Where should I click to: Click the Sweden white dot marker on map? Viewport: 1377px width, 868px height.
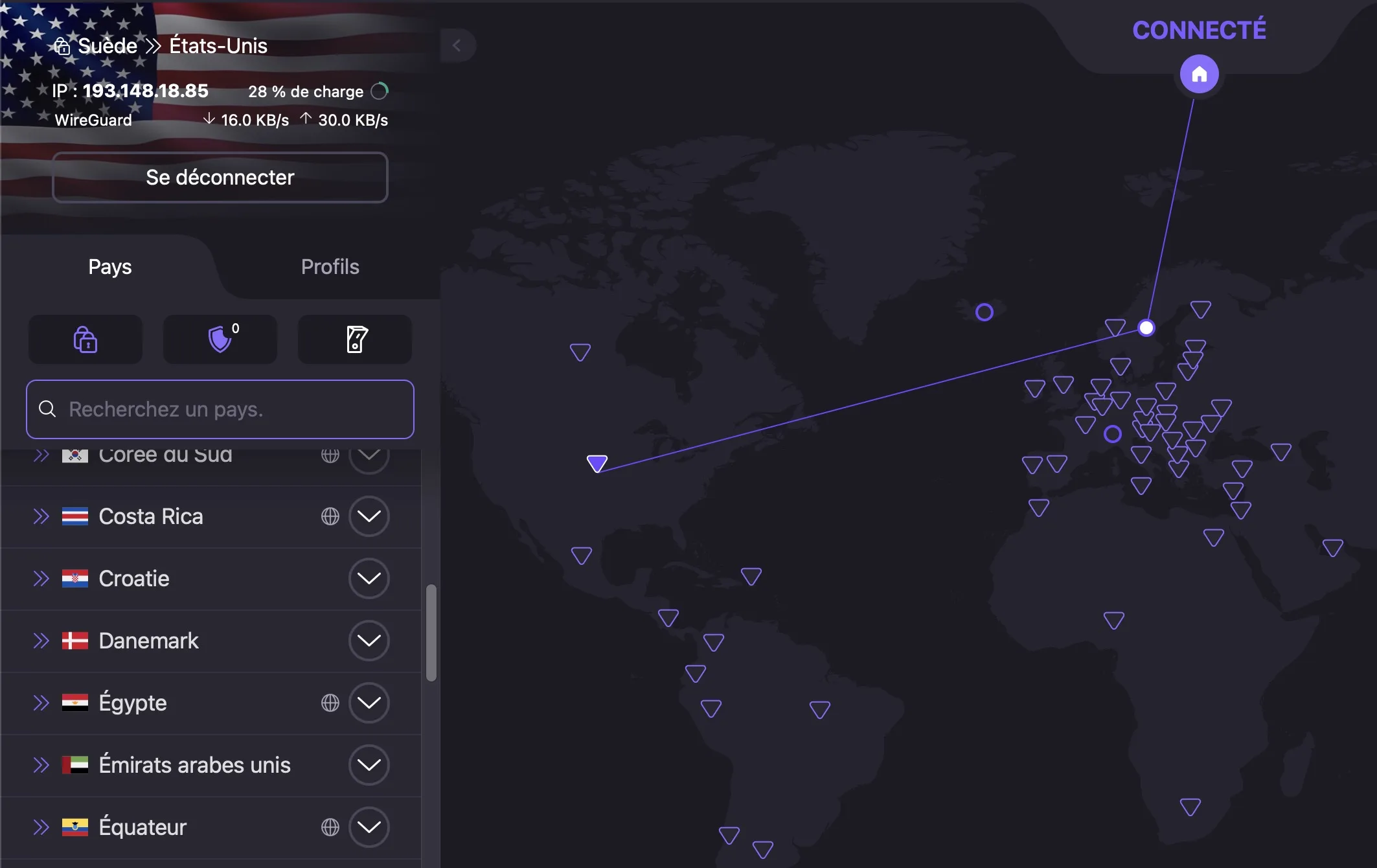[1146, 328]
